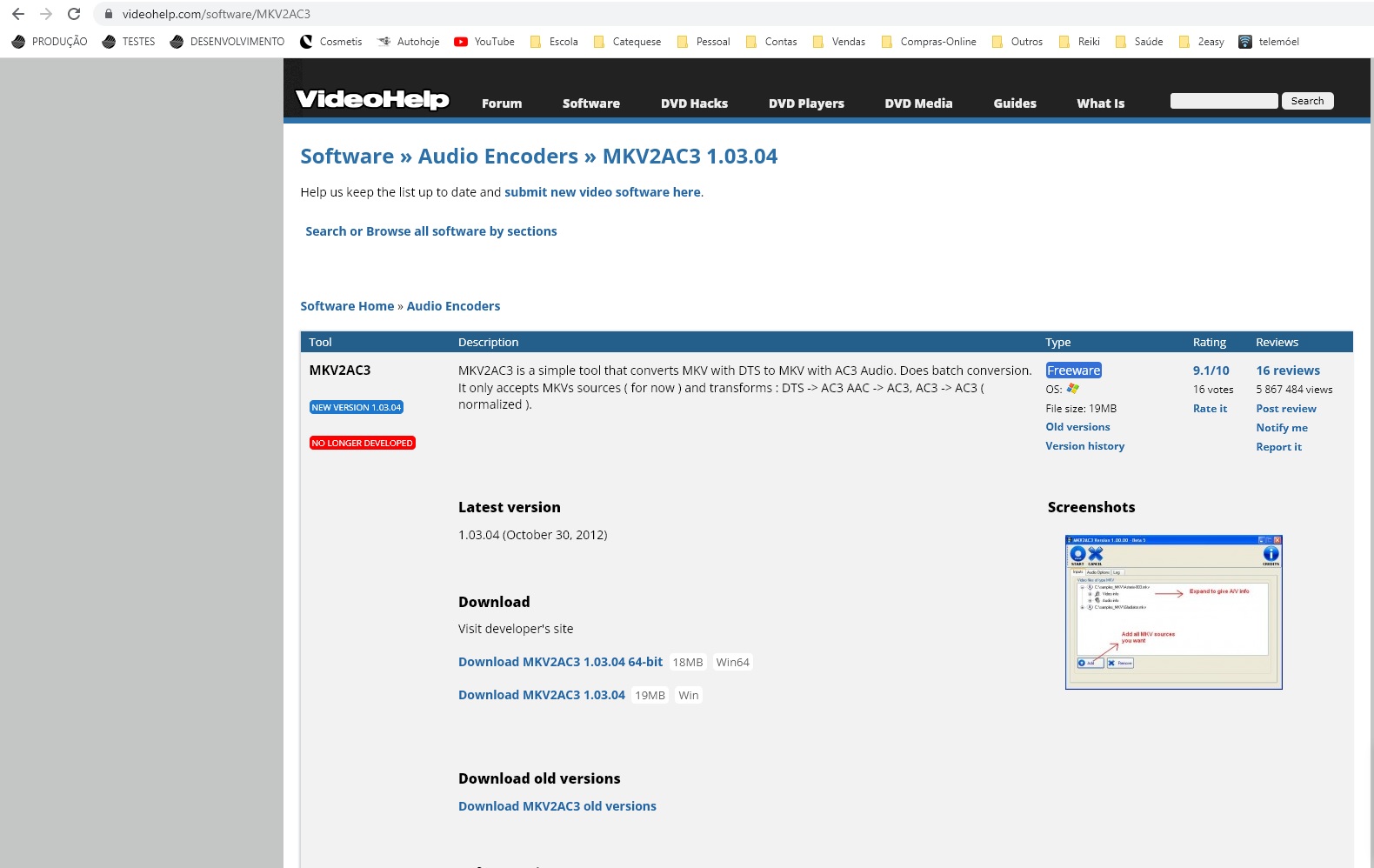
Task: Open the telemóel bookmark
Action: click(x=1269, y=42)
